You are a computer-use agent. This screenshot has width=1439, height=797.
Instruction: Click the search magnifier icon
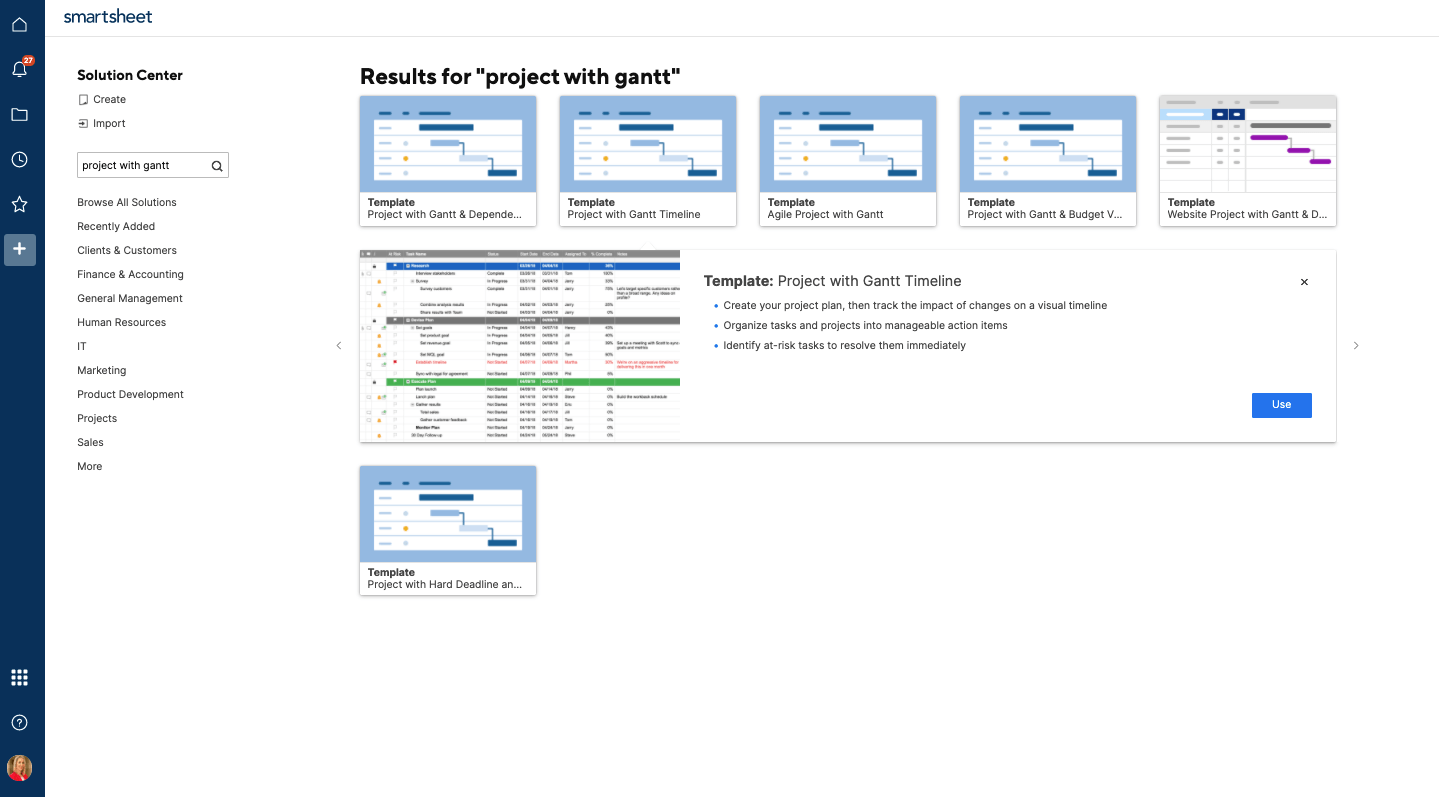[216, 166]
